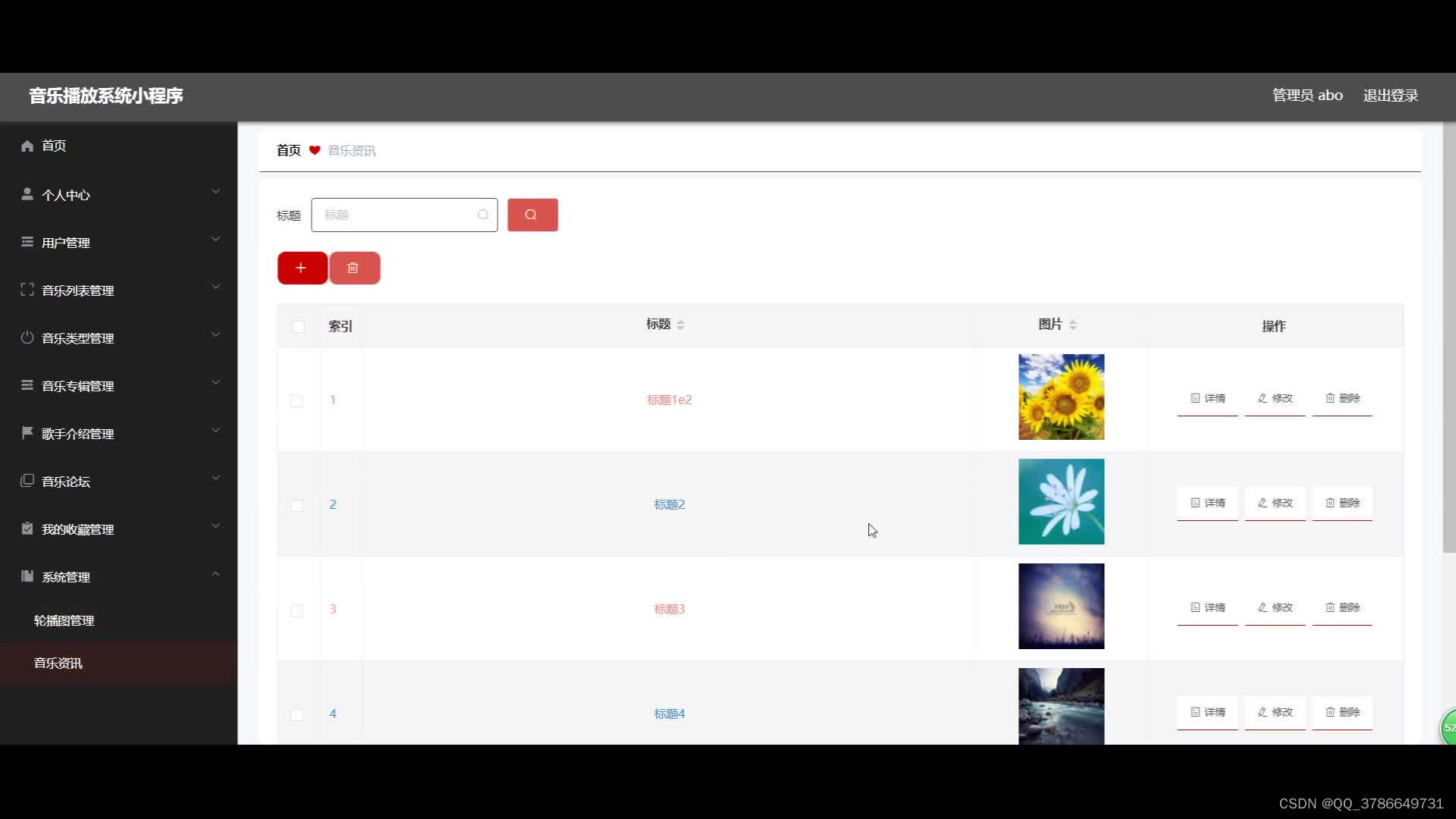The image size is (1456, 819).
Task: Click the delete selected records icon
Action: click(354, 267)
